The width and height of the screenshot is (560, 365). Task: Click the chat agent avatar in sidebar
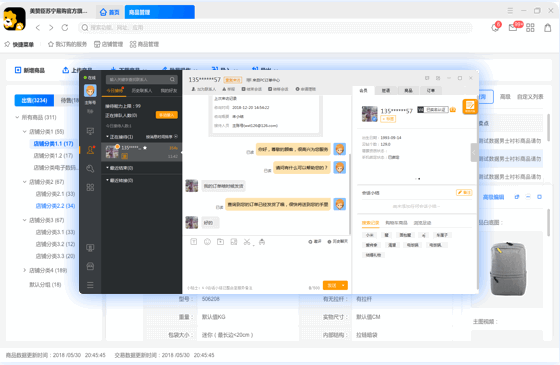point(90,91)
